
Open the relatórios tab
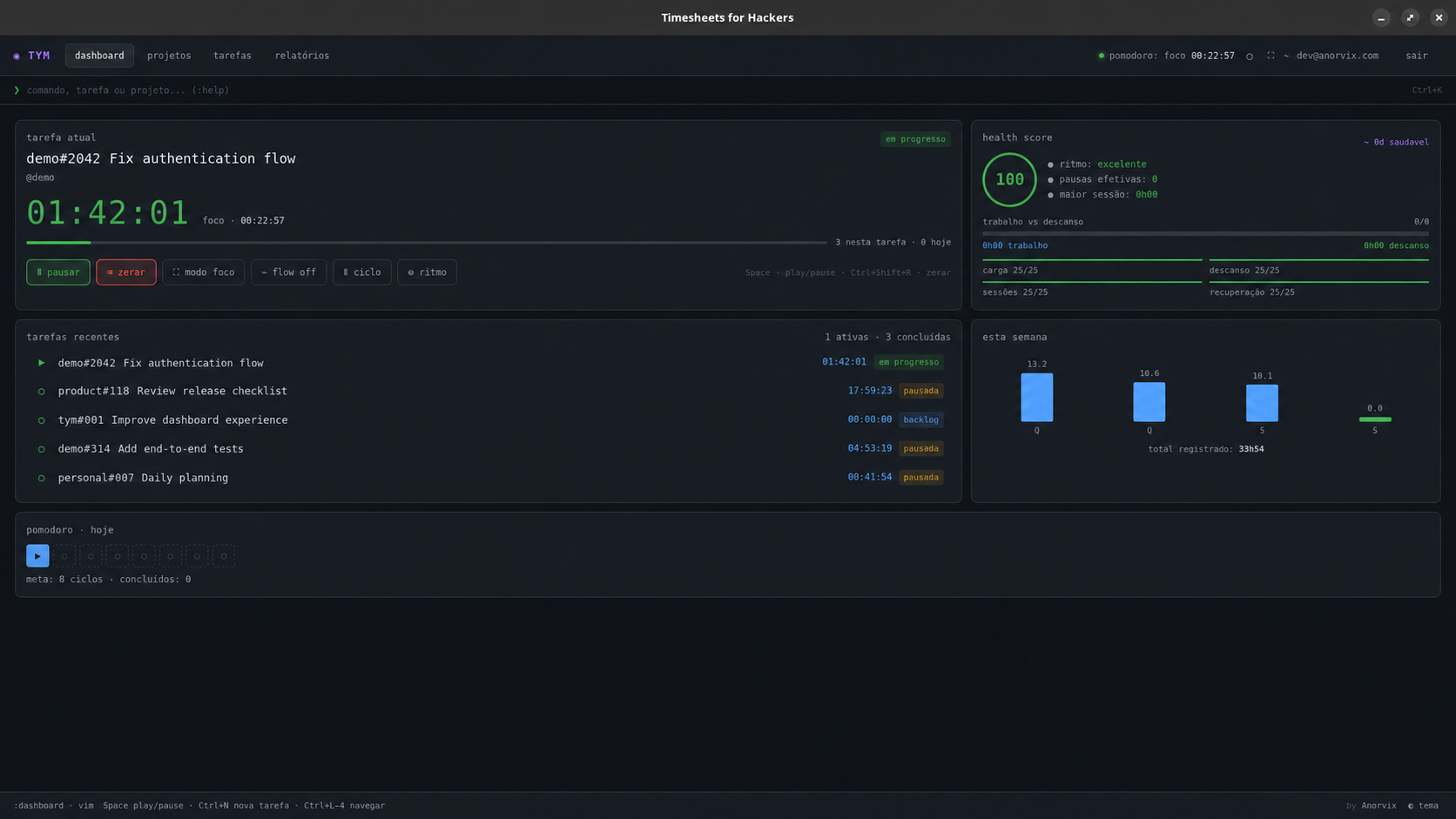(302, 56)
